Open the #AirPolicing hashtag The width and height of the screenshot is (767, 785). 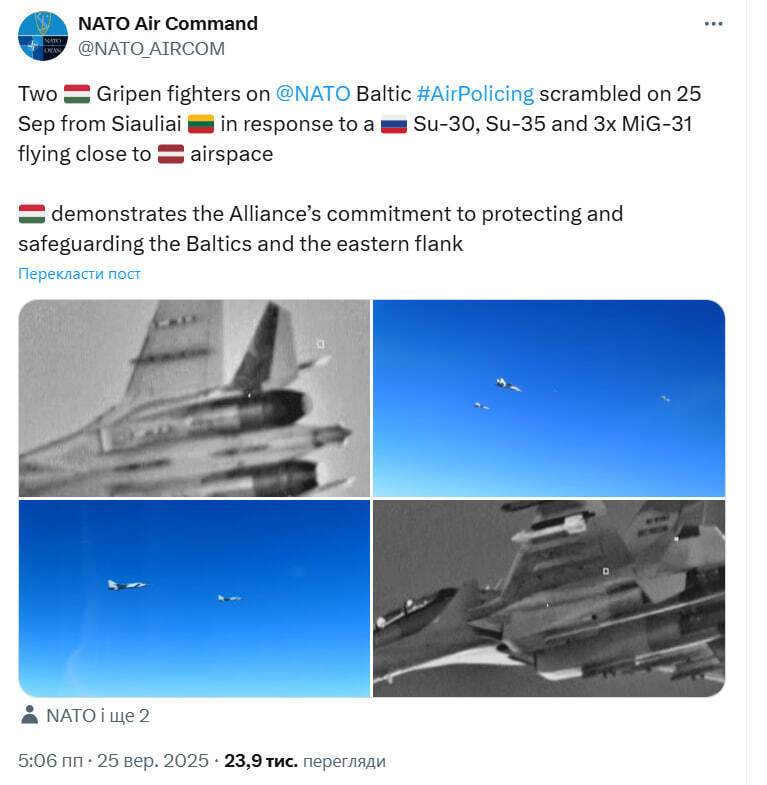point(475,94)
